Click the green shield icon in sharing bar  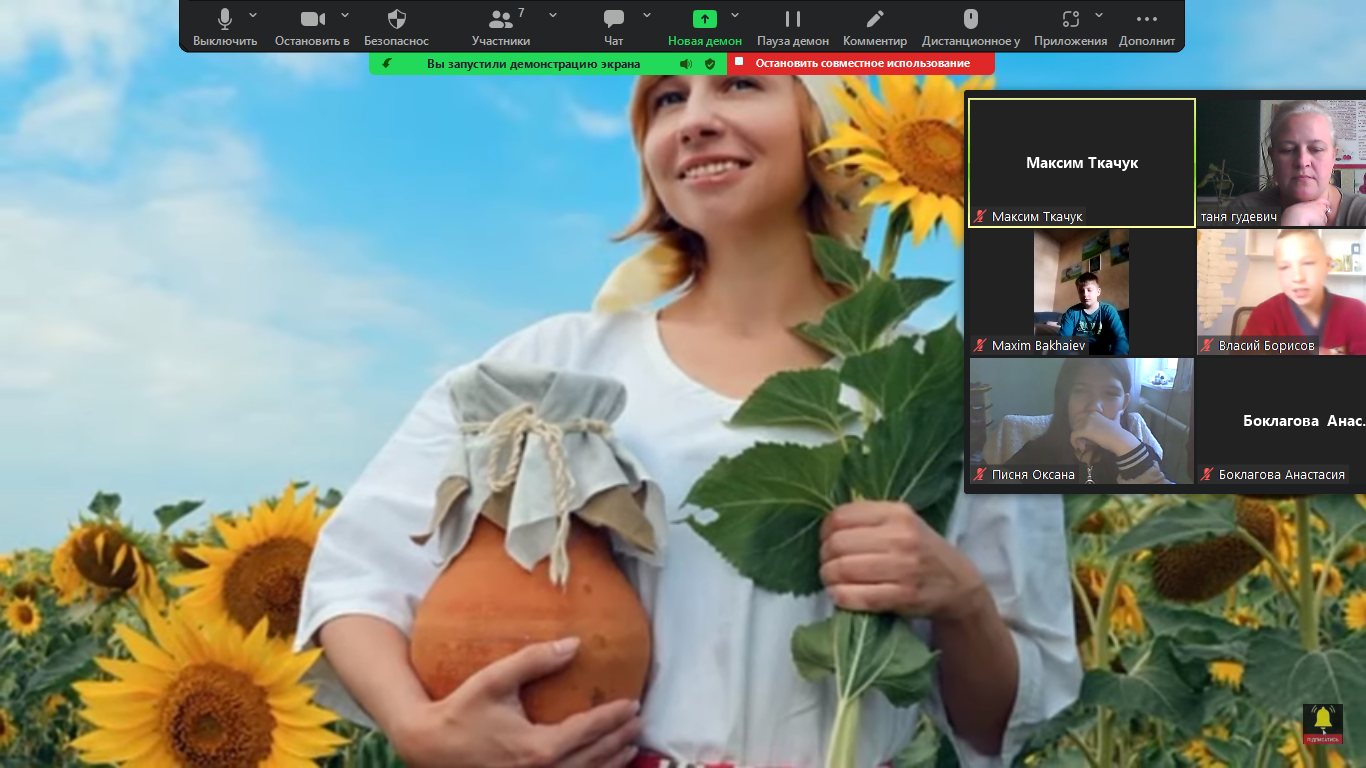[x=710, y=63]
